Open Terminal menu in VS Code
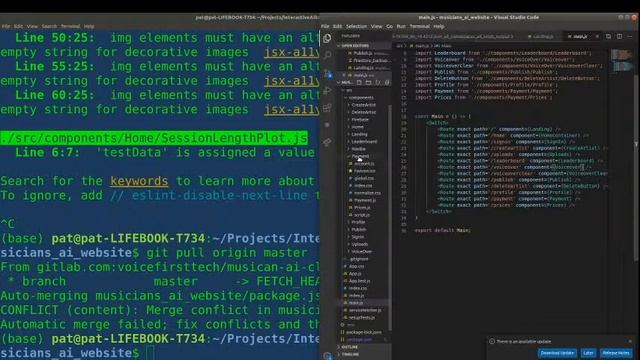640x360 pixels. coord(419,26)
